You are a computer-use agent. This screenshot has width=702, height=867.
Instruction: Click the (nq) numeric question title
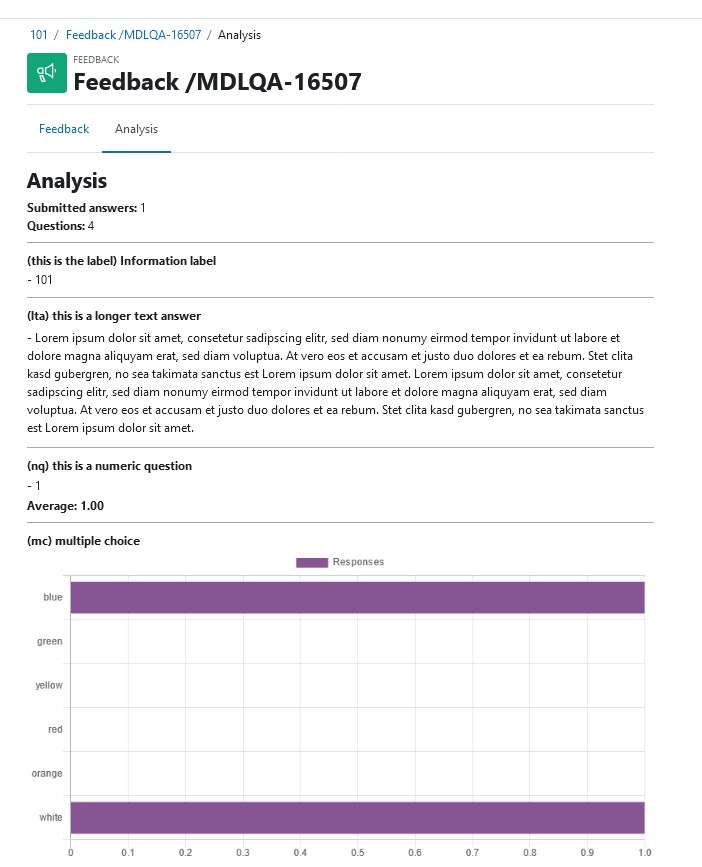(109, 466)
